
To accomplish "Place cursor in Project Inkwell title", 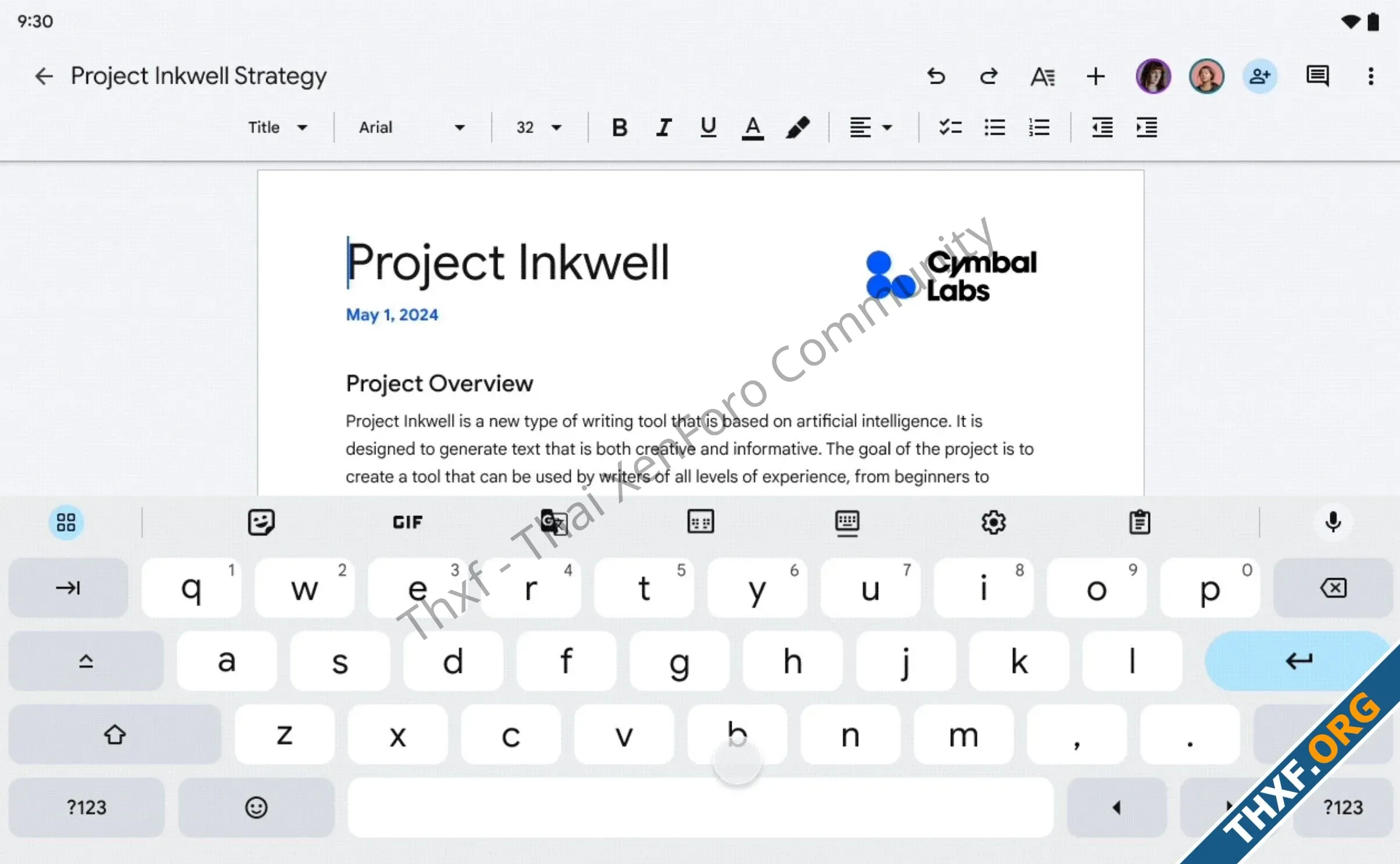I will pos(508,263).
